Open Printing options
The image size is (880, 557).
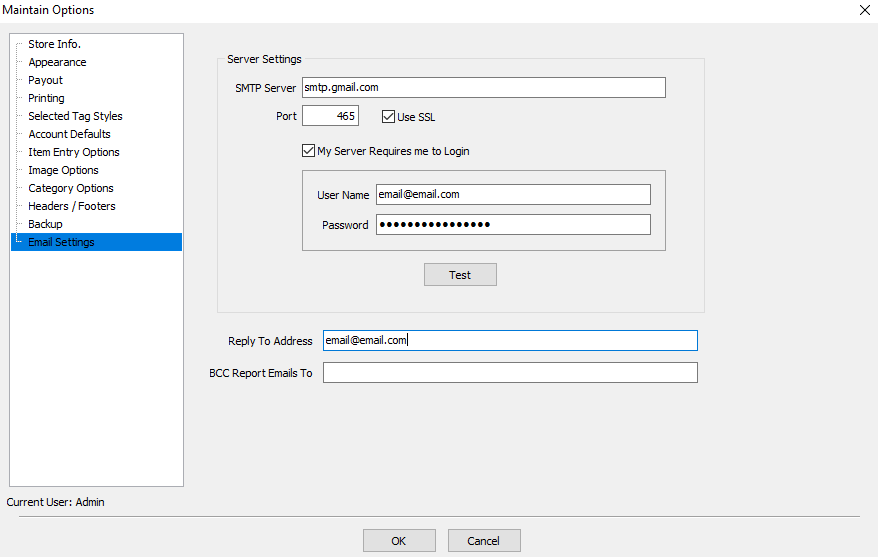coord(46,98)
